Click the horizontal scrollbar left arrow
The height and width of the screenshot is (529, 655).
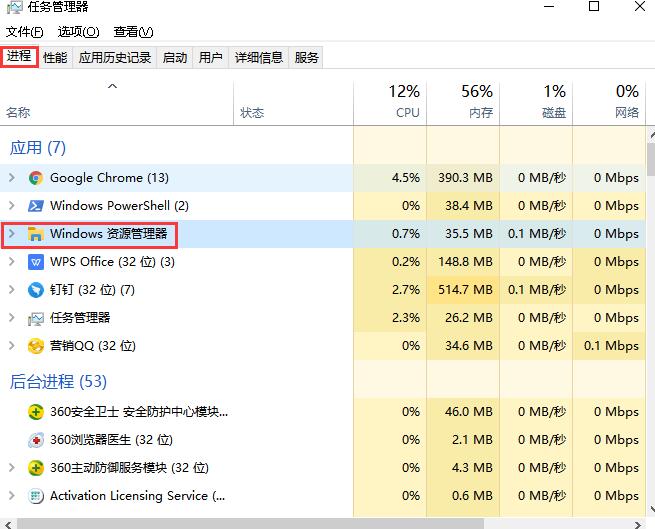coord(8,524)
